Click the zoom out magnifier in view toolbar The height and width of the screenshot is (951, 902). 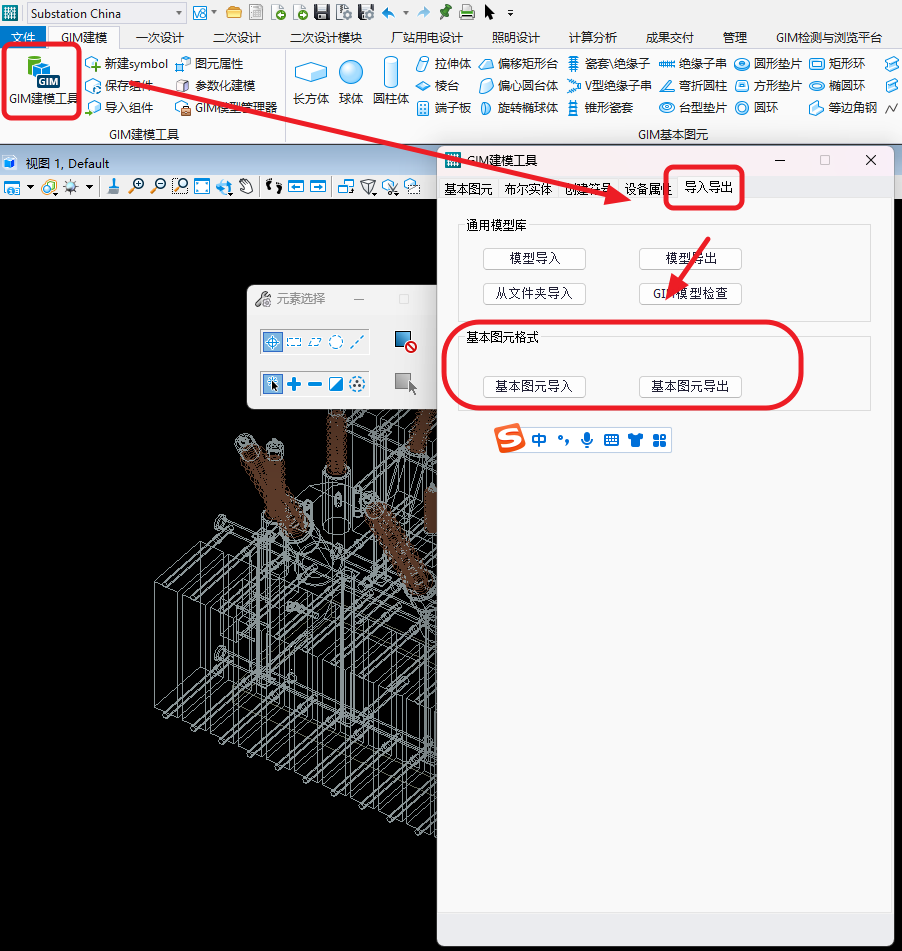pyautogui.click(x=158, y=186)
